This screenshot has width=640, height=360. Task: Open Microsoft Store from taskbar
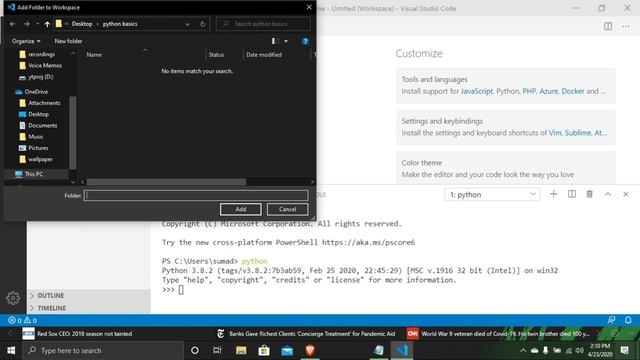click(264, 350)
